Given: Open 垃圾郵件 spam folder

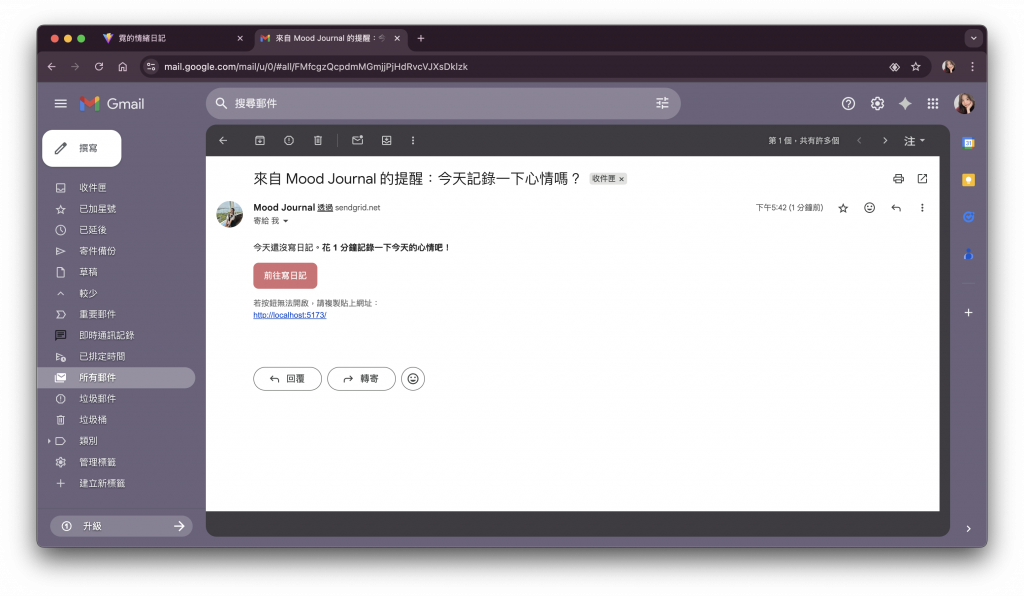Looking at the screenshot, I should (x=97, y=398).
